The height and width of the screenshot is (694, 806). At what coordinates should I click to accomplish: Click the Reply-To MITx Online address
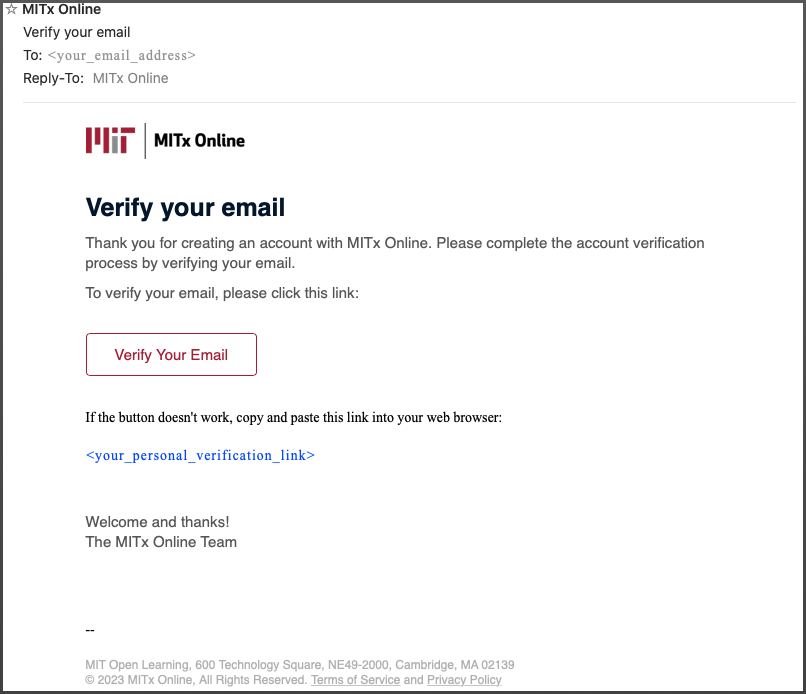coord(131,78)
